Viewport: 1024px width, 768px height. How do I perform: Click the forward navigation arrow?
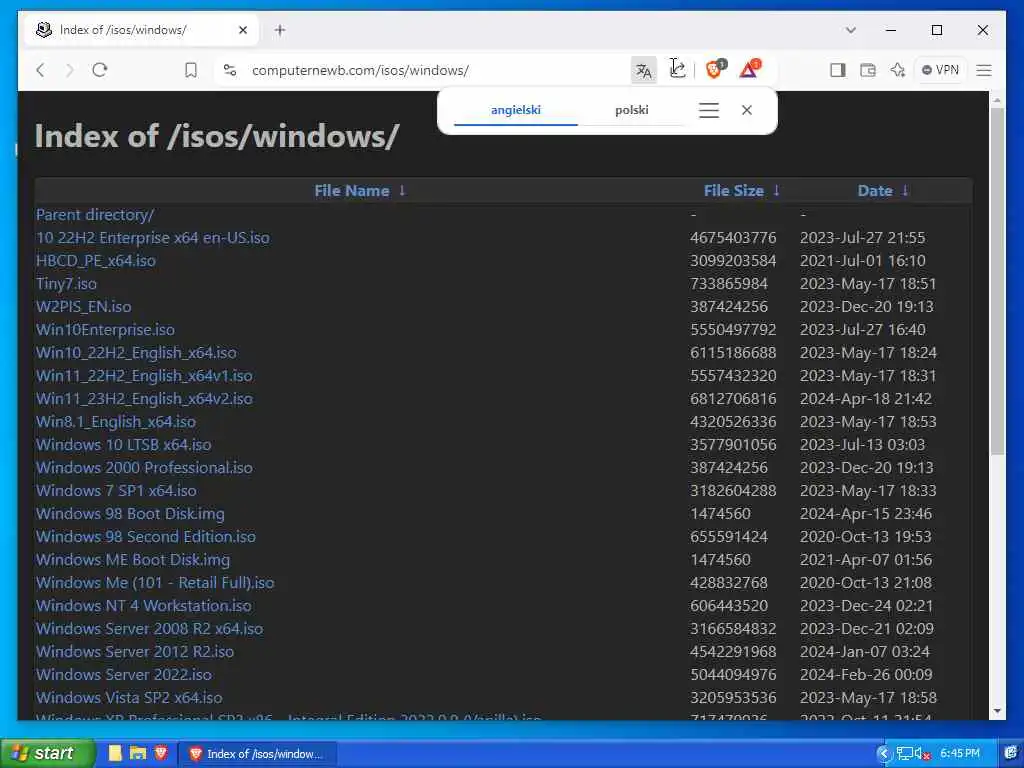tap(70, 70)
